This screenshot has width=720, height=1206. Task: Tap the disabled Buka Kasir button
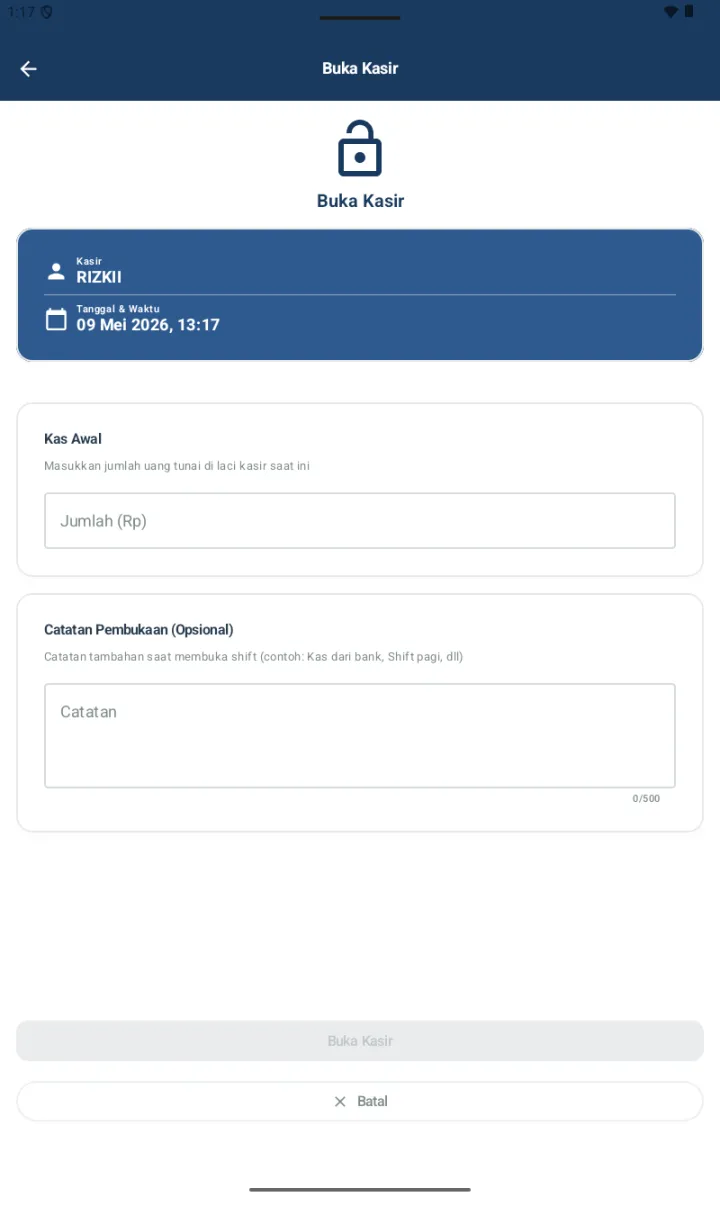click(360, 1041)
